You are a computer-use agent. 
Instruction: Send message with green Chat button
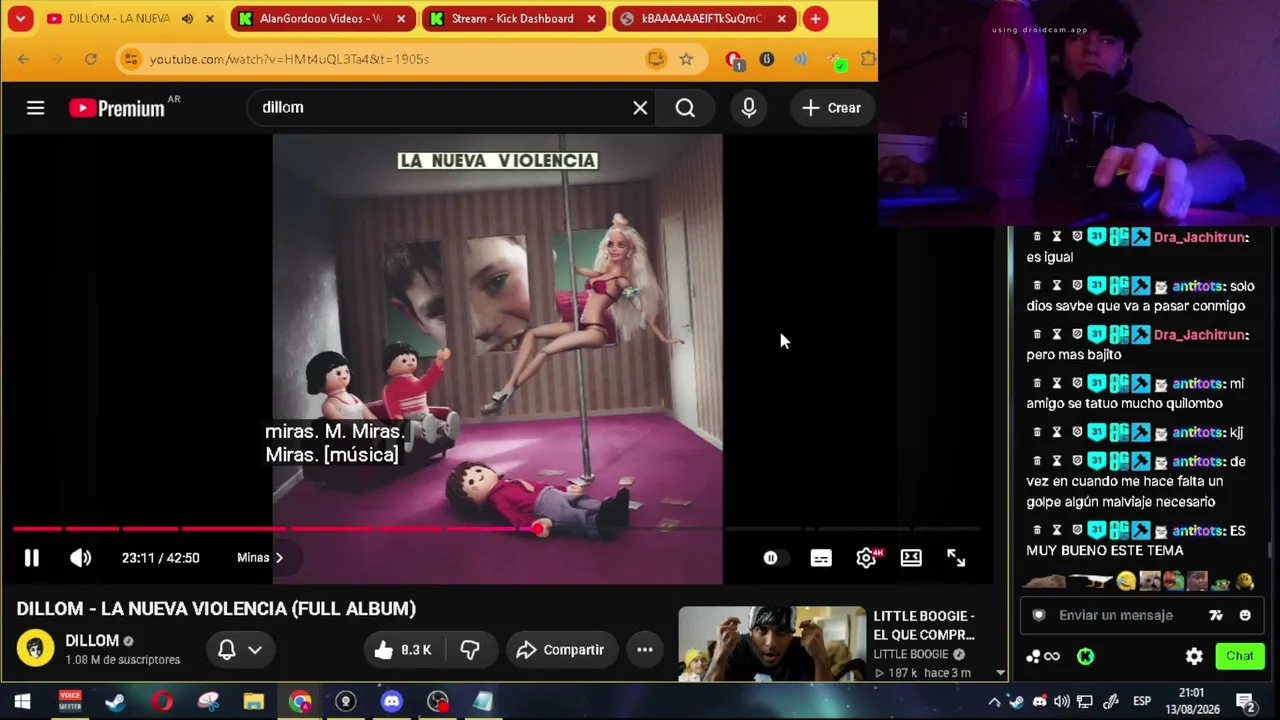1240,656
